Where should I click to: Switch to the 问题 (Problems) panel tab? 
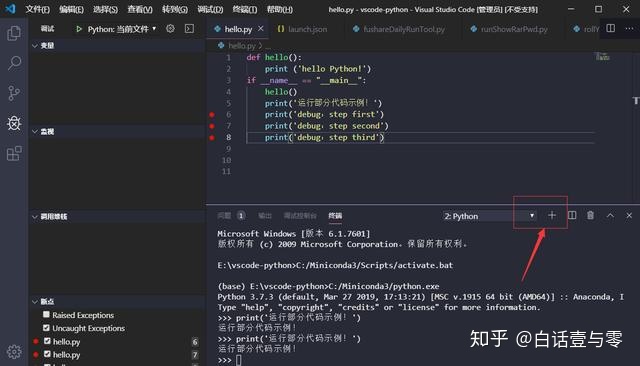(231, 215)
